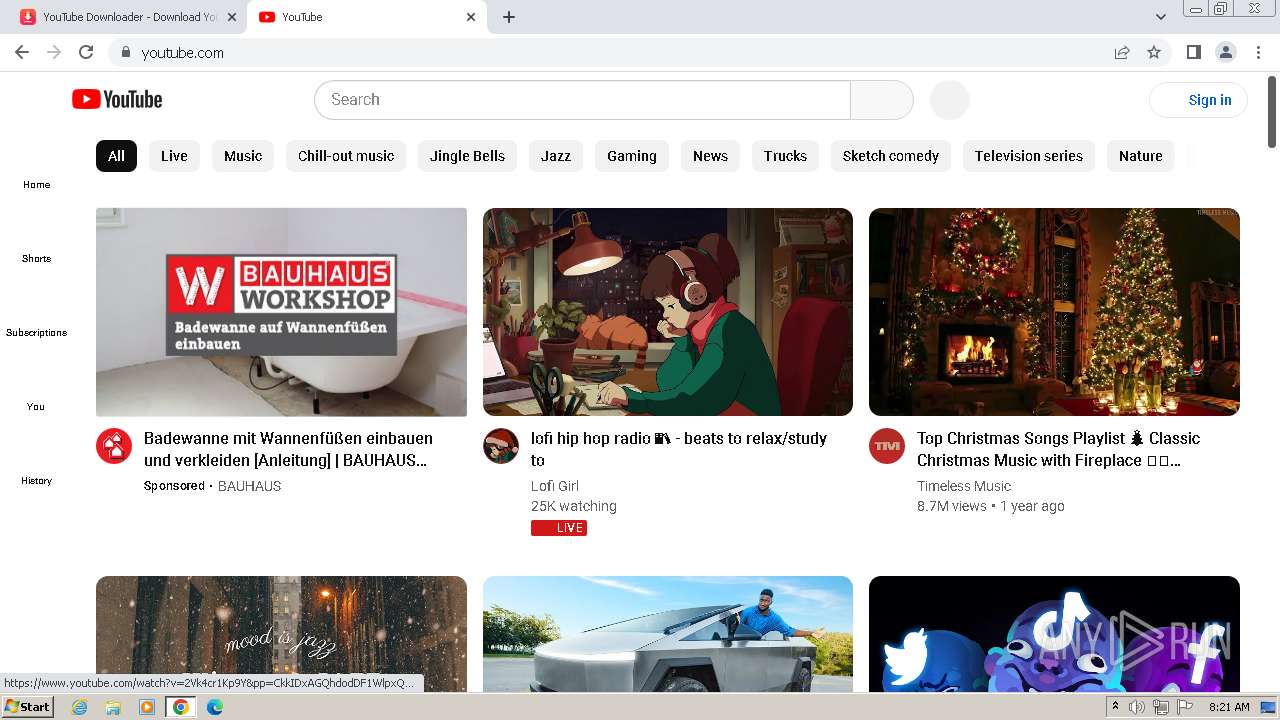This screenshot has width=1280, height=720.
Task: Close the YouTube Downloader tab
Action: coord(232,17)
